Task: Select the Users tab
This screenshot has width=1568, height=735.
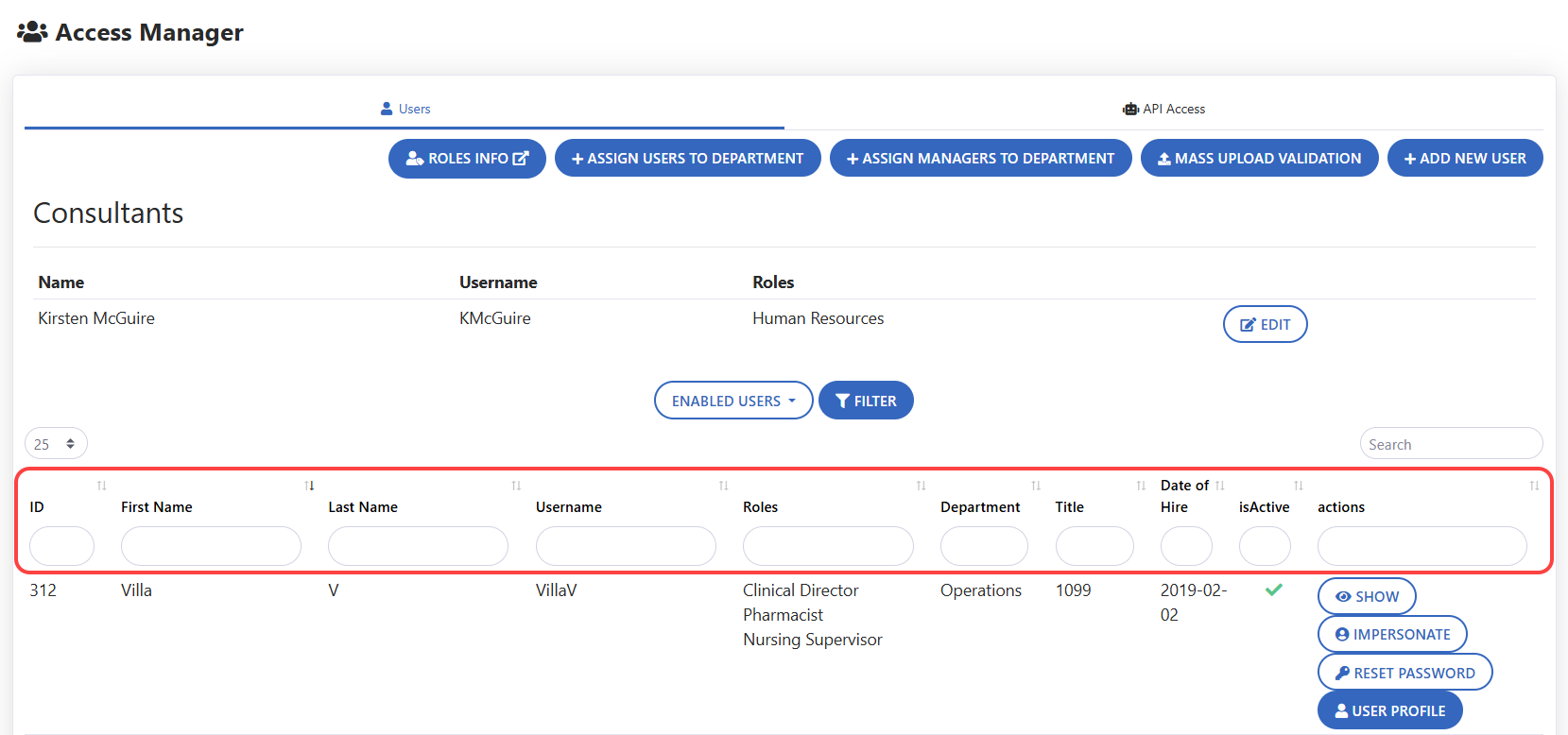Action: tap(405, 109)
